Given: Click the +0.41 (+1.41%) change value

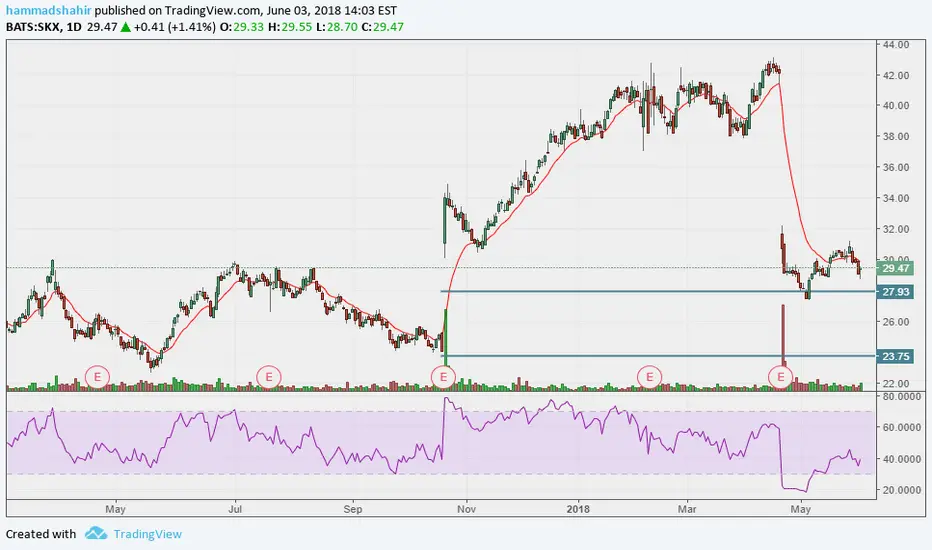Looking at the screenshot, I should 175,27.
